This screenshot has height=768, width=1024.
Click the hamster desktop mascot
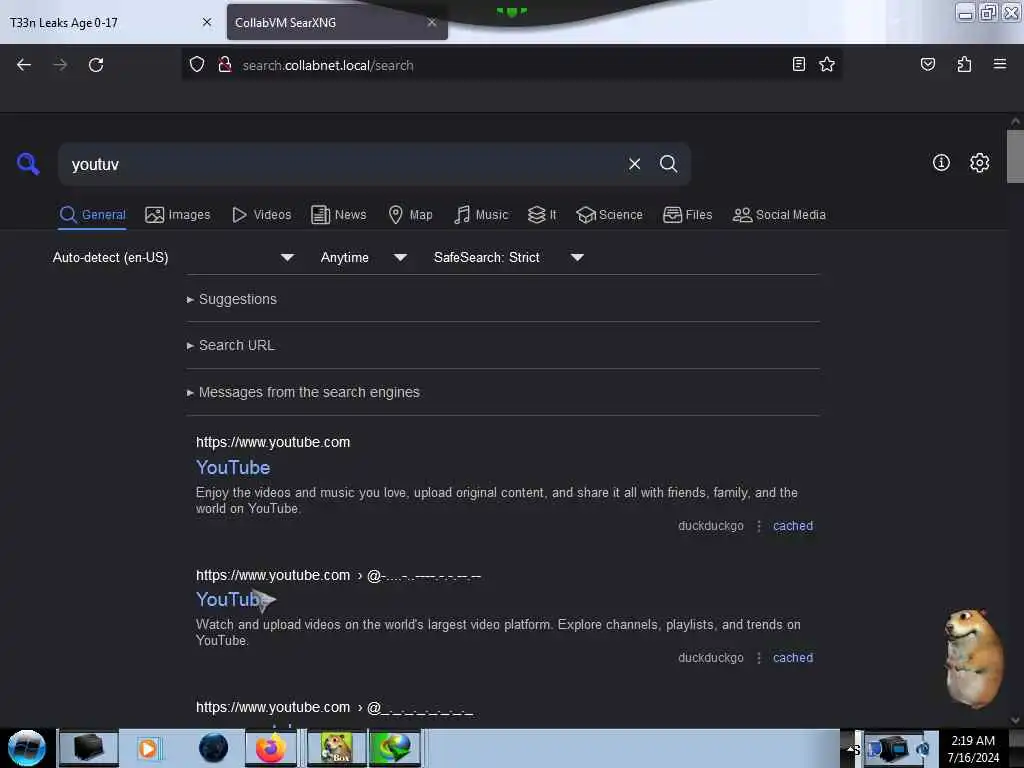(973, 658)
